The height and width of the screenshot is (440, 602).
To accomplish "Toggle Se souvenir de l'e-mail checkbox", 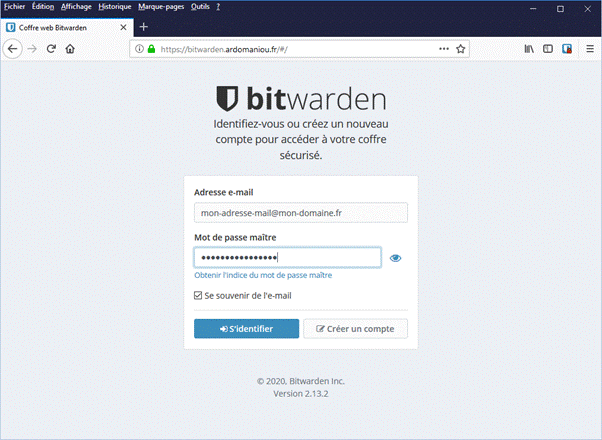I will [x=198, y=295].
